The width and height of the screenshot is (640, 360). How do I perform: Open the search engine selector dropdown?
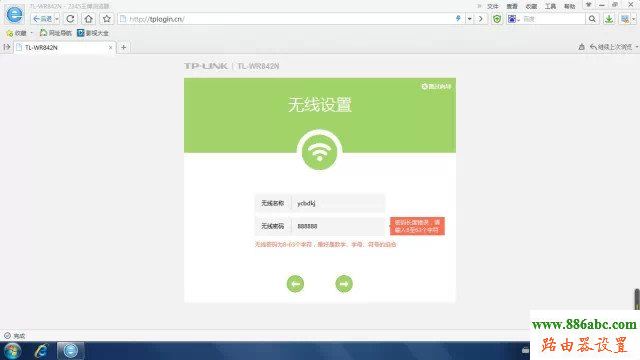[513, 19]
